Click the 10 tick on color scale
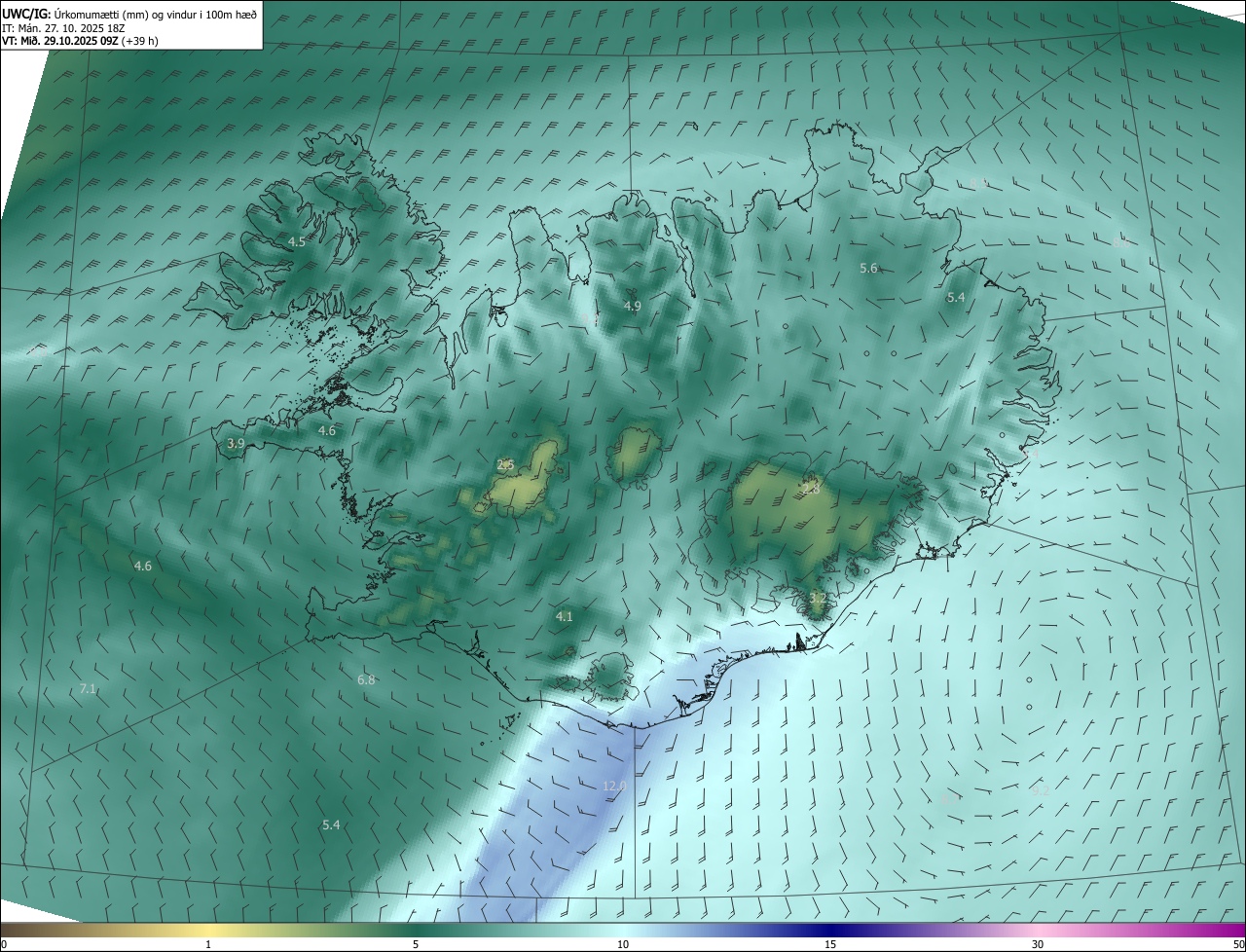Viewport: 1246px width, 952px height. 623,944
